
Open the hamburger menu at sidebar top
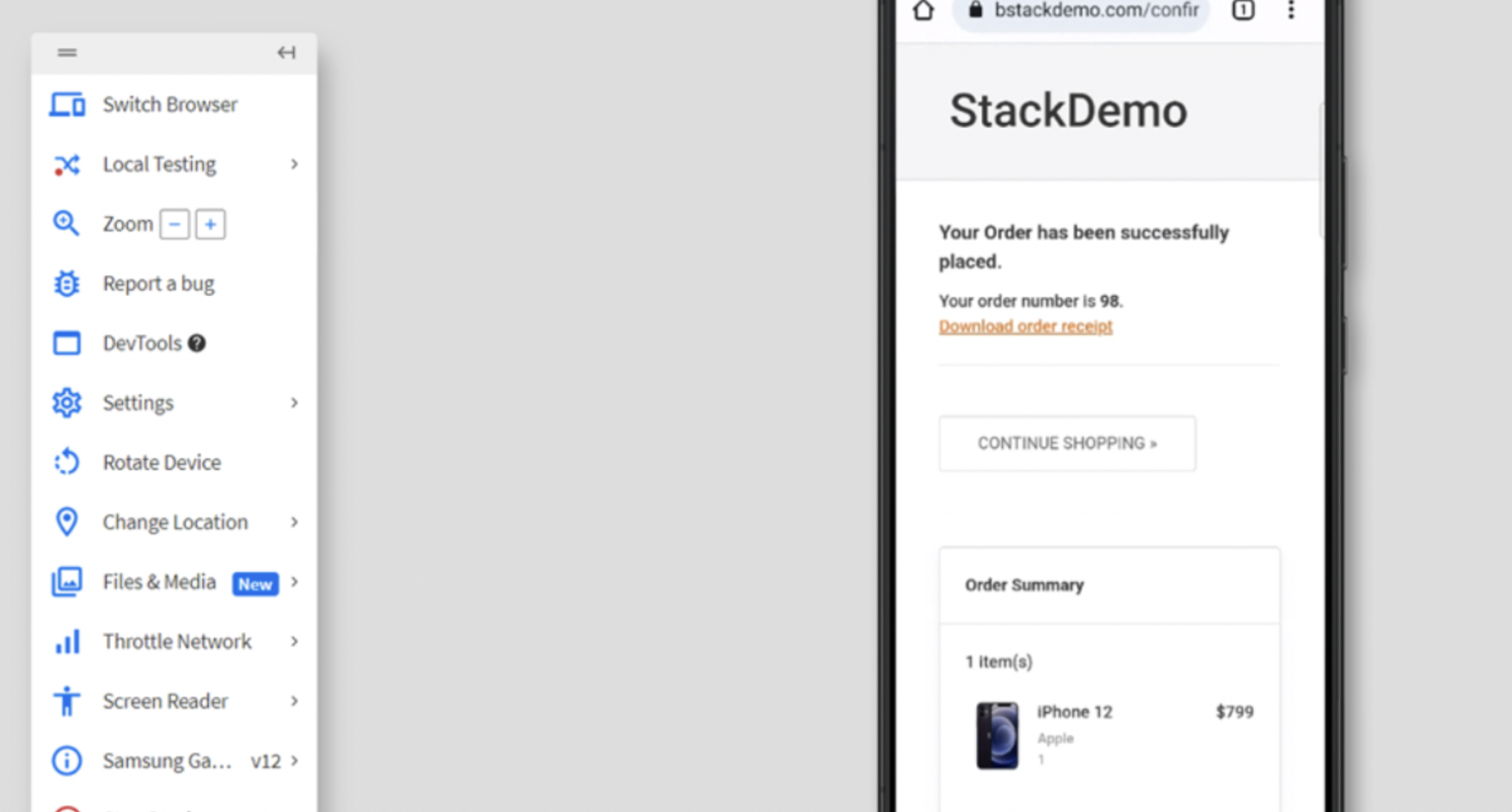tap(66, 52)
